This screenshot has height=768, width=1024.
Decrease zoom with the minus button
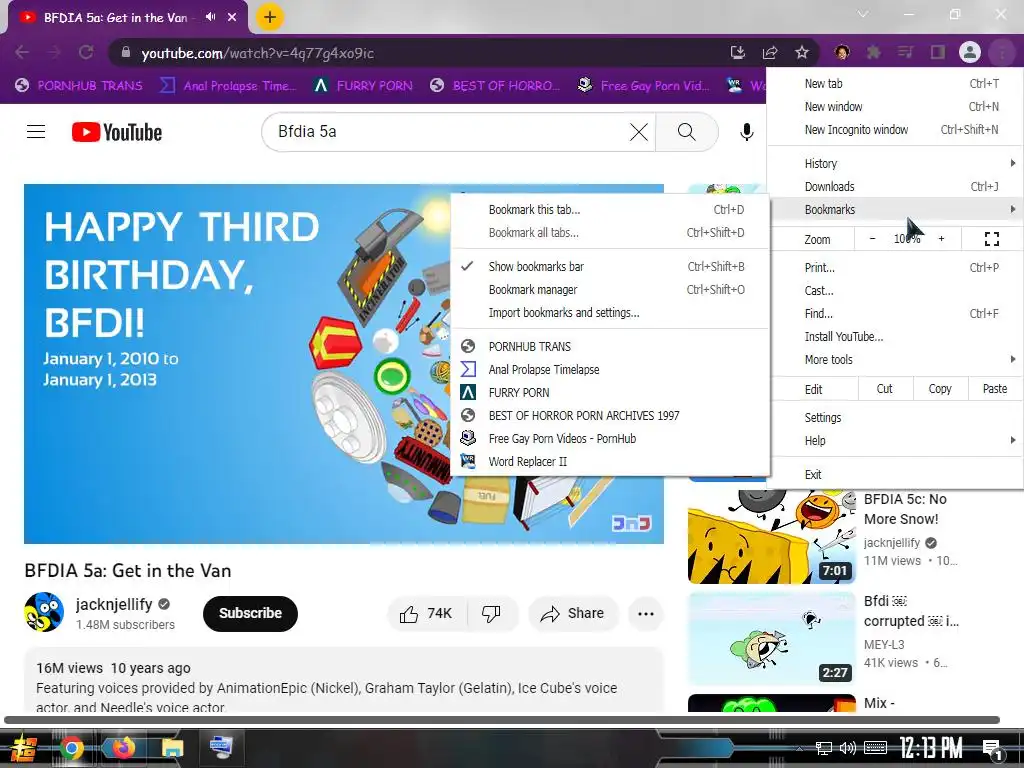click(872, 239)
